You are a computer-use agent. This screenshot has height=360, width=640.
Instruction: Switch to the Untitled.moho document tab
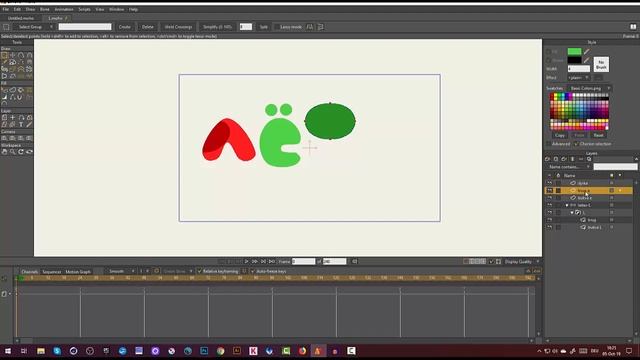pos(21,18)
